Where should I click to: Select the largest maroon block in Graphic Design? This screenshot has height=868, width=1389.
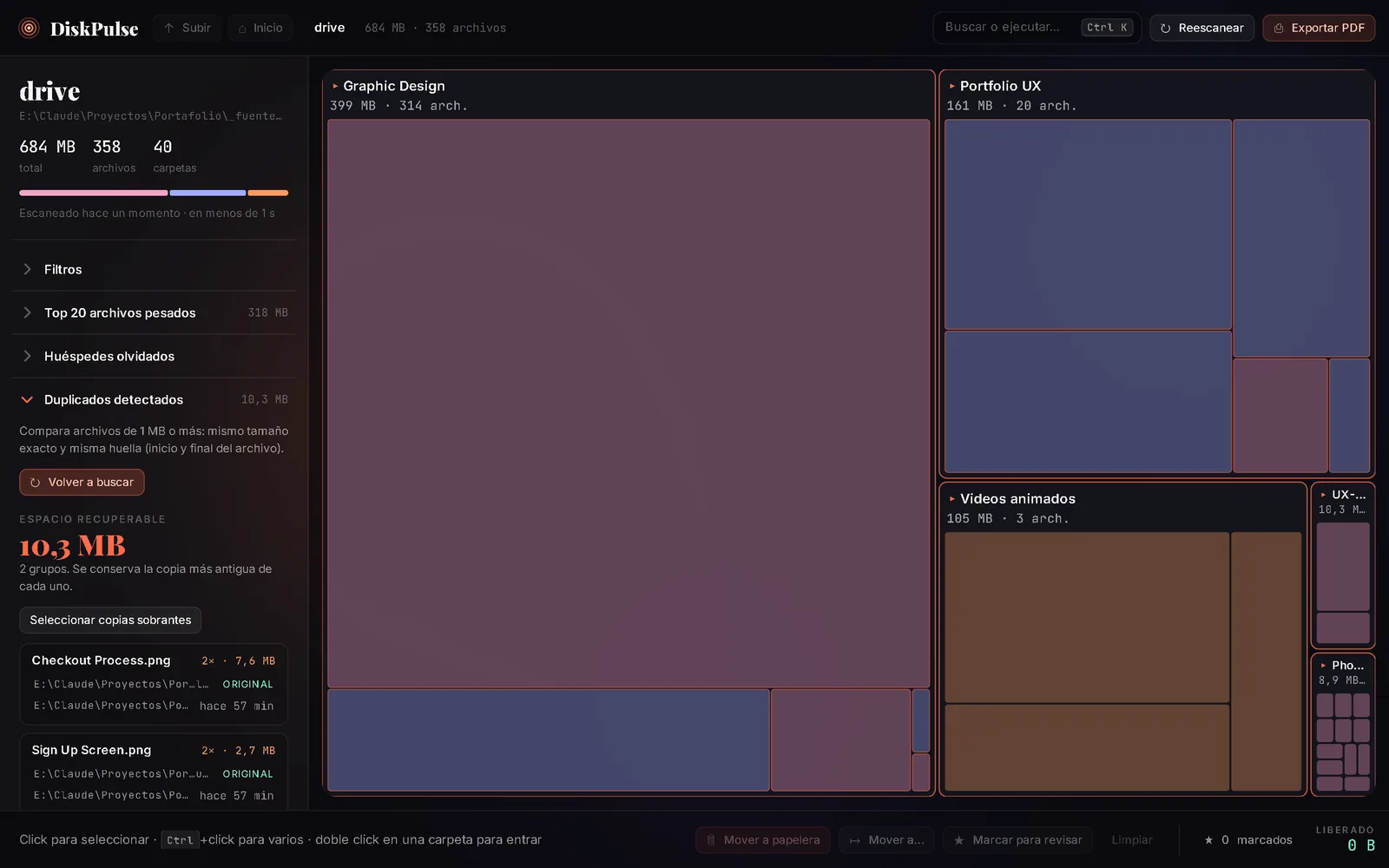point(629,404)
